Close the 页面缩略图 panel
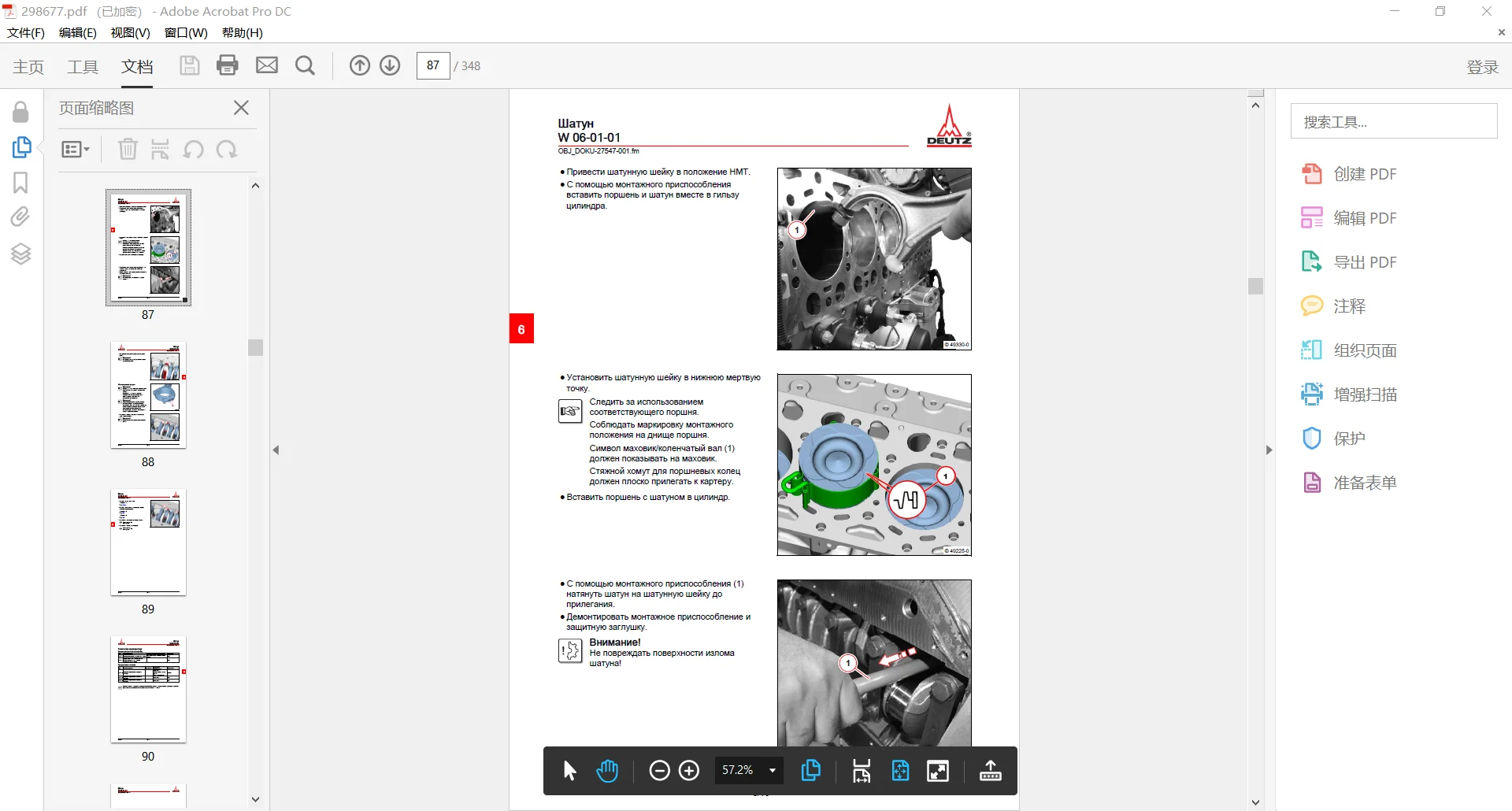 pyautogui.click(x=241, y=108)
